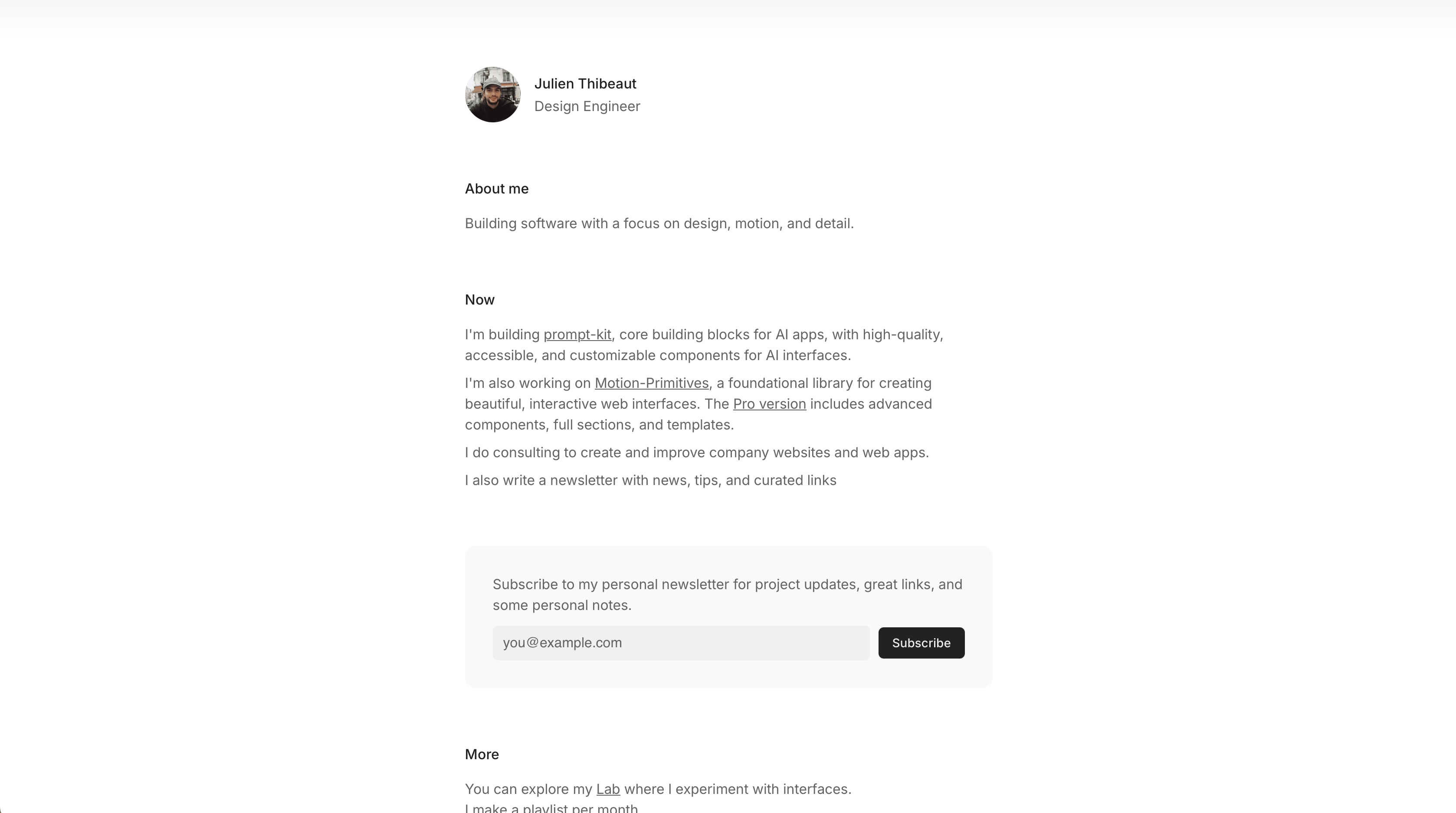Open the Motion-Primitives link

click(651, 384)
